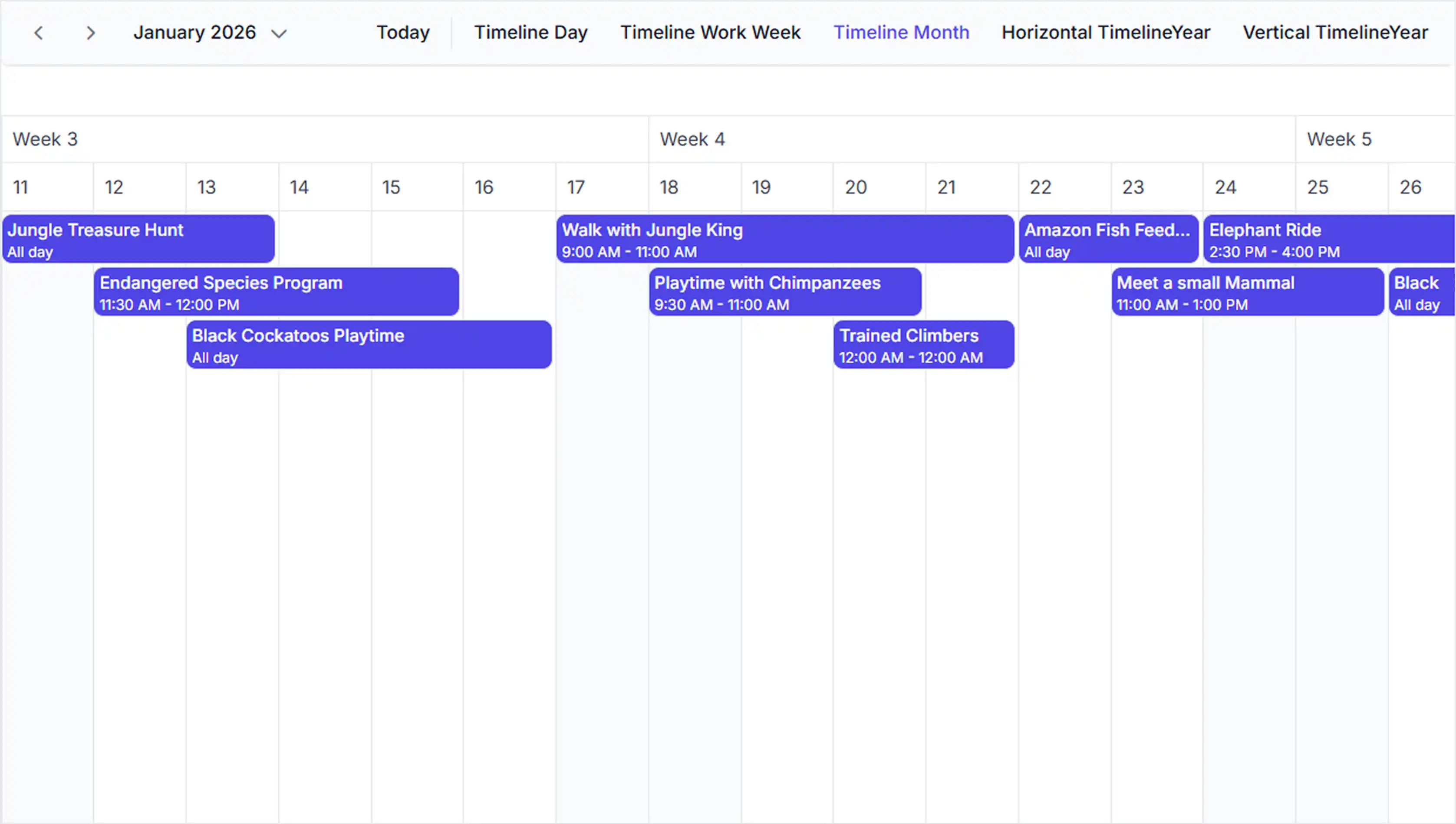Switch to Timeline Work Week view
The image size is (1456, 824).
pos(711,33)
